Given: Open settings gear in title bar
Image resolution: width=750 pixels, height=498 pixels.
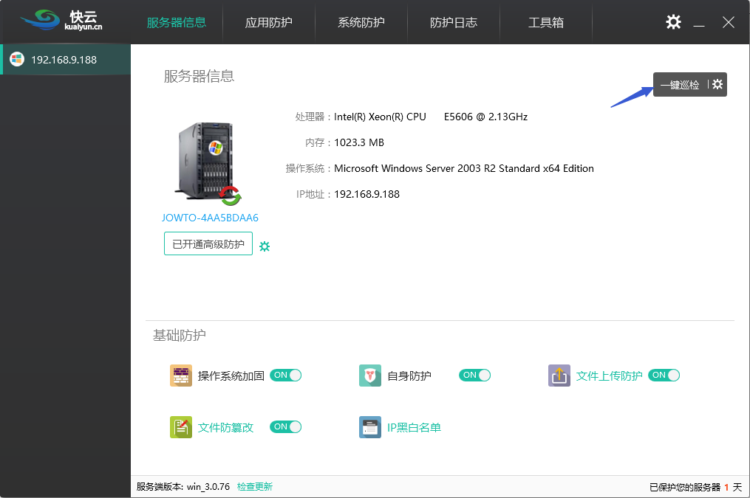Looking at the screenshot, I should tap(674, 22).
